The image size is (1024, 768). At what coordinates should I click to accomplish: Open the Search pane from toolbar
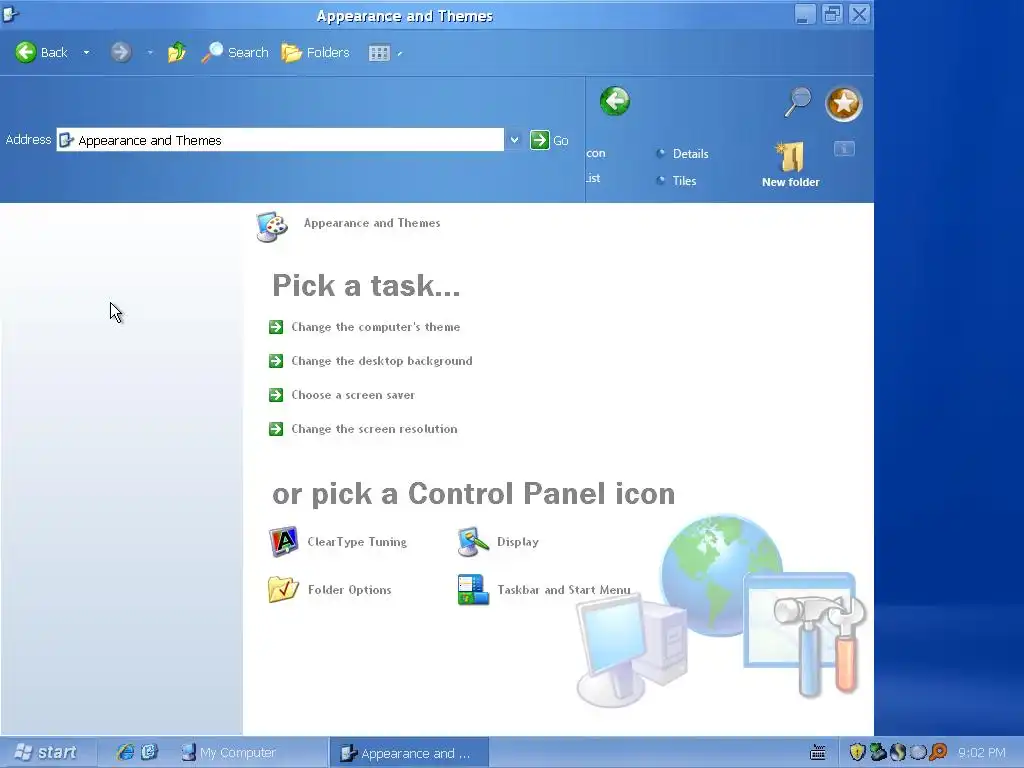pyautogui.click(x=234, y=52)
